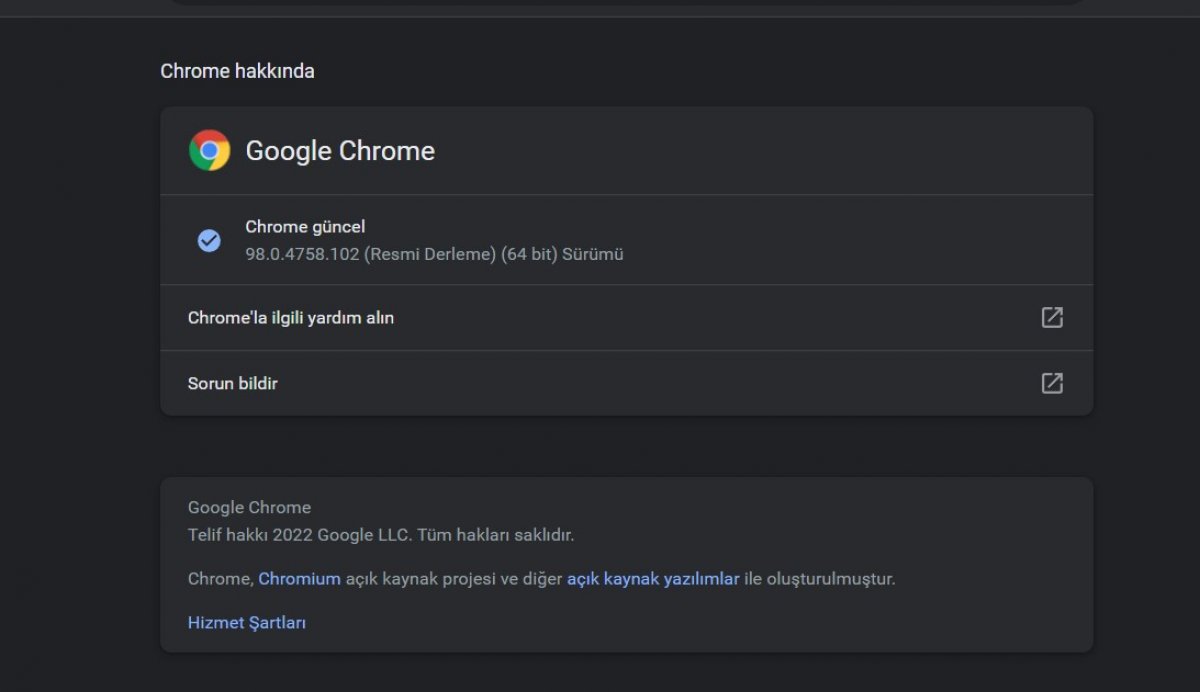Click the Google Chrome logo icon
The image size is (1200, 692).
tap(209, 151)
